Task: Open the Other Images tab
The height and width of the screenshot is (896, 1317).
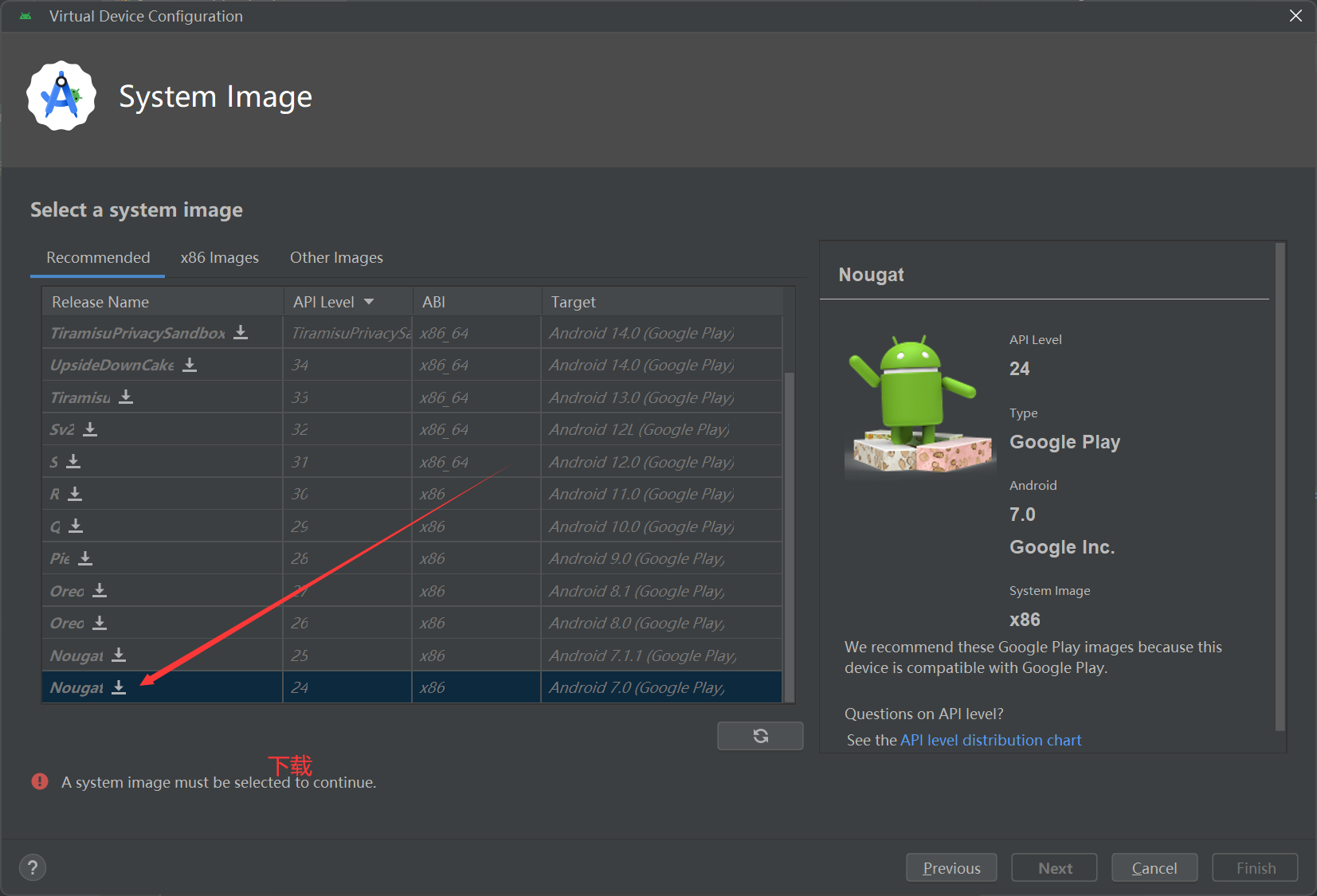Action: [x=336, y=257]
